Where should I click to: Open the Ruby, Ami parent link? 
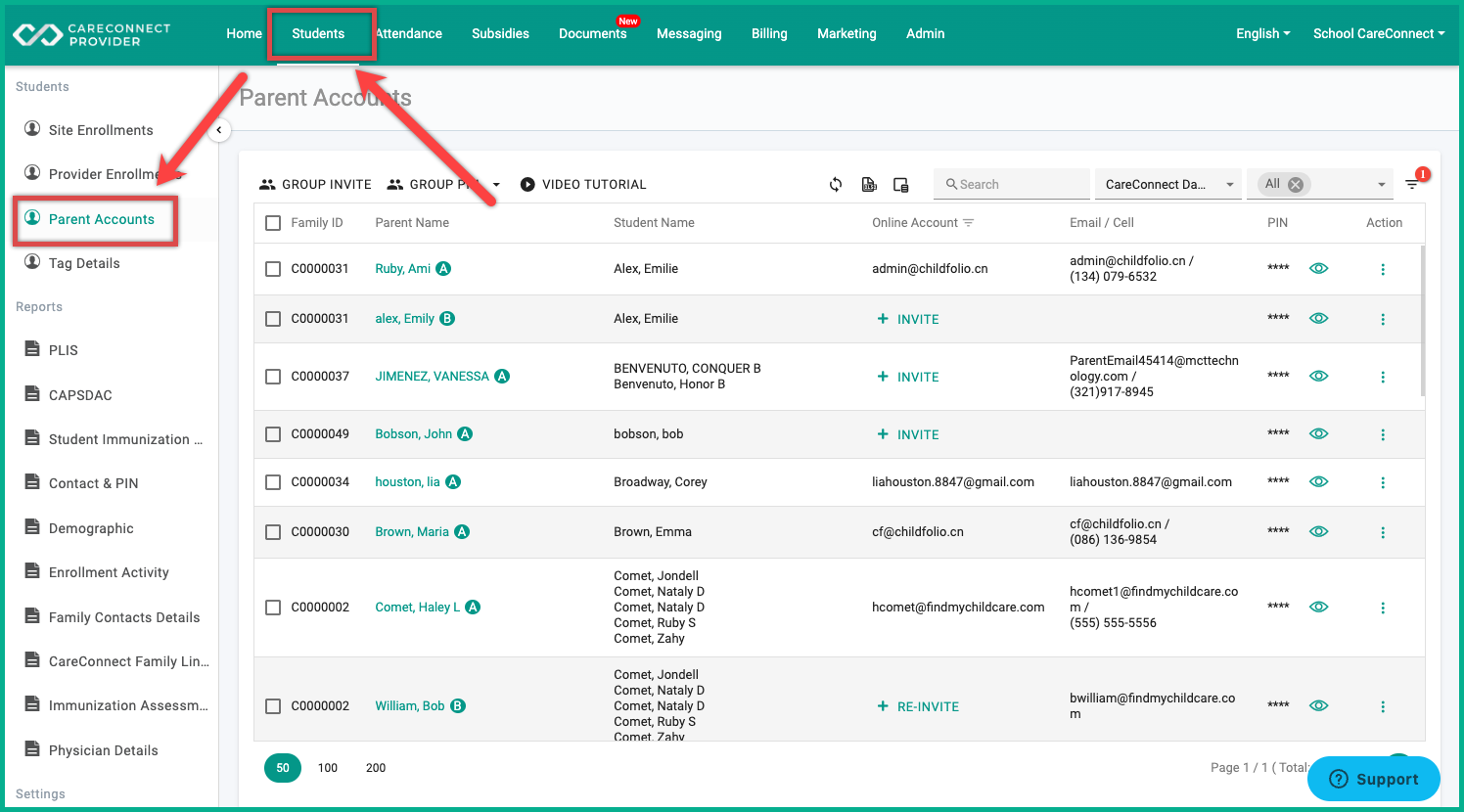(x=402, y=269)
